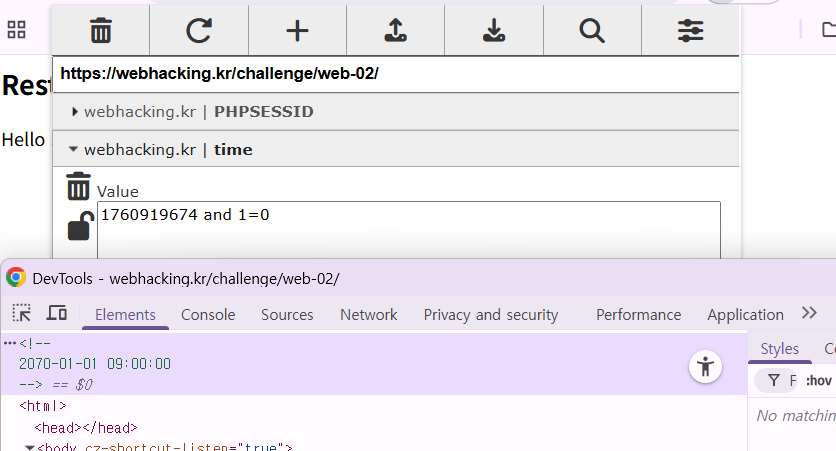This screenshot has width=836, height=451.
Task: Open the cookie search magnifier
Action: (592, 31)
